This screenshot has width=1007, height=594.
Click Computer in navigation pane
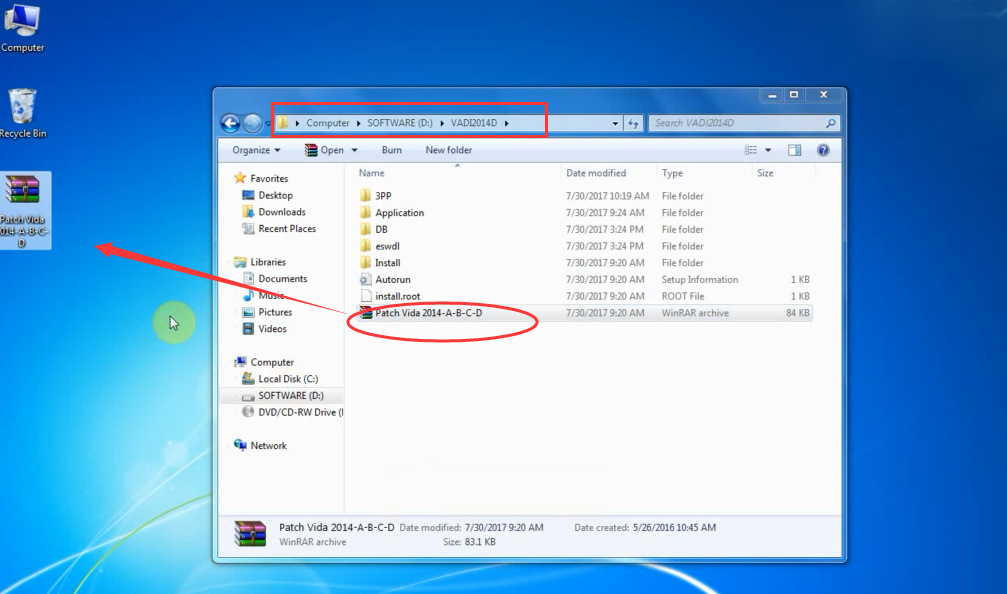click(x=272, y=362)
